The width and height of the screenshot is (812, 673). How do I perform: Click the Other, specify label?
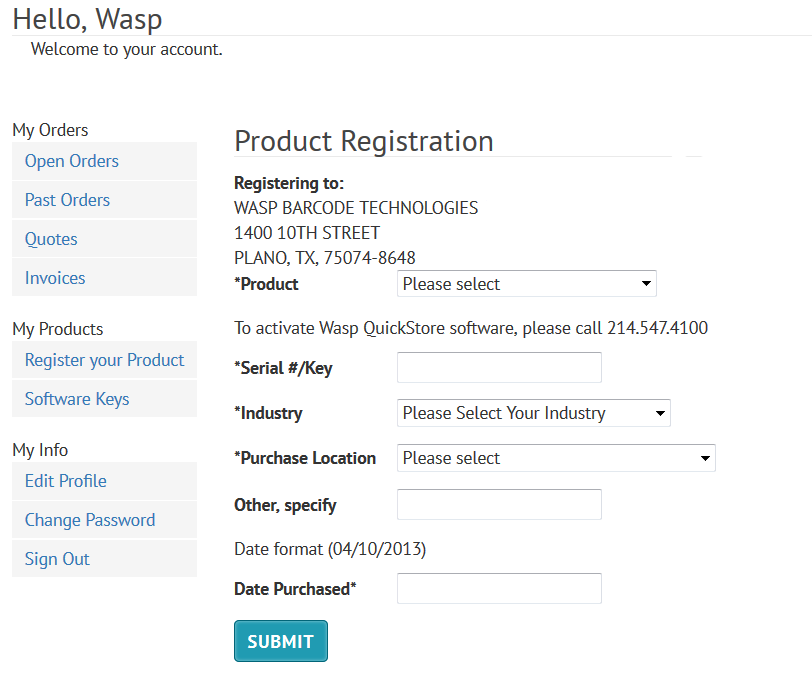[x=285, y=505]
